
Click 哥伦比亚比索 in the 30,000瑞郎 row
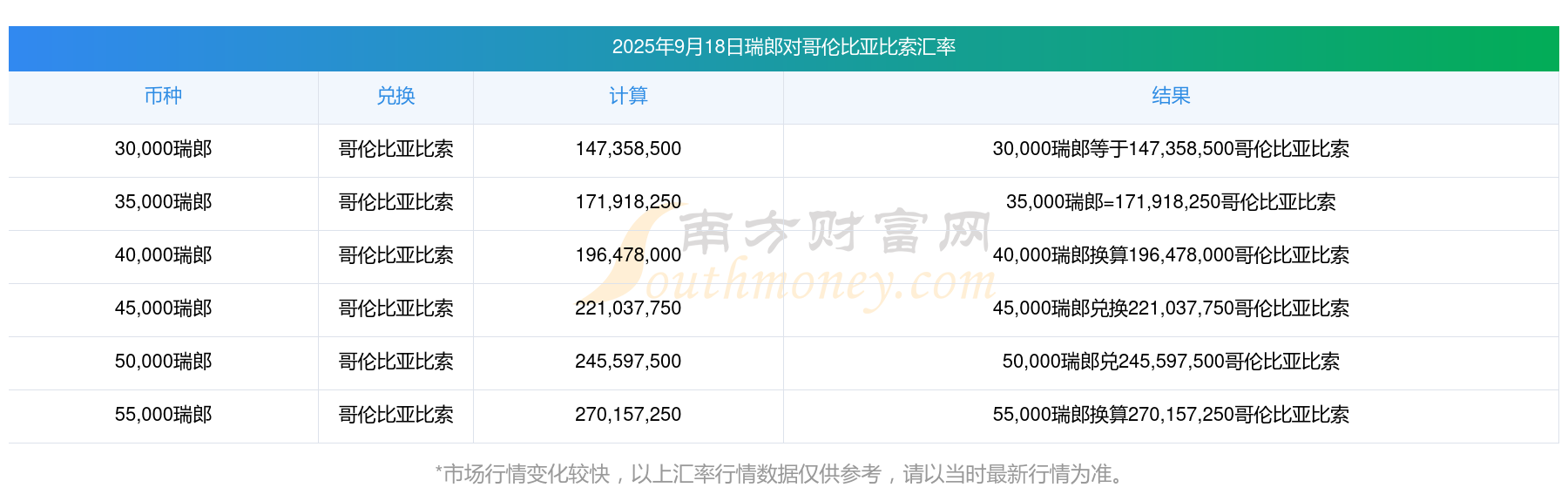click(395, 149)
